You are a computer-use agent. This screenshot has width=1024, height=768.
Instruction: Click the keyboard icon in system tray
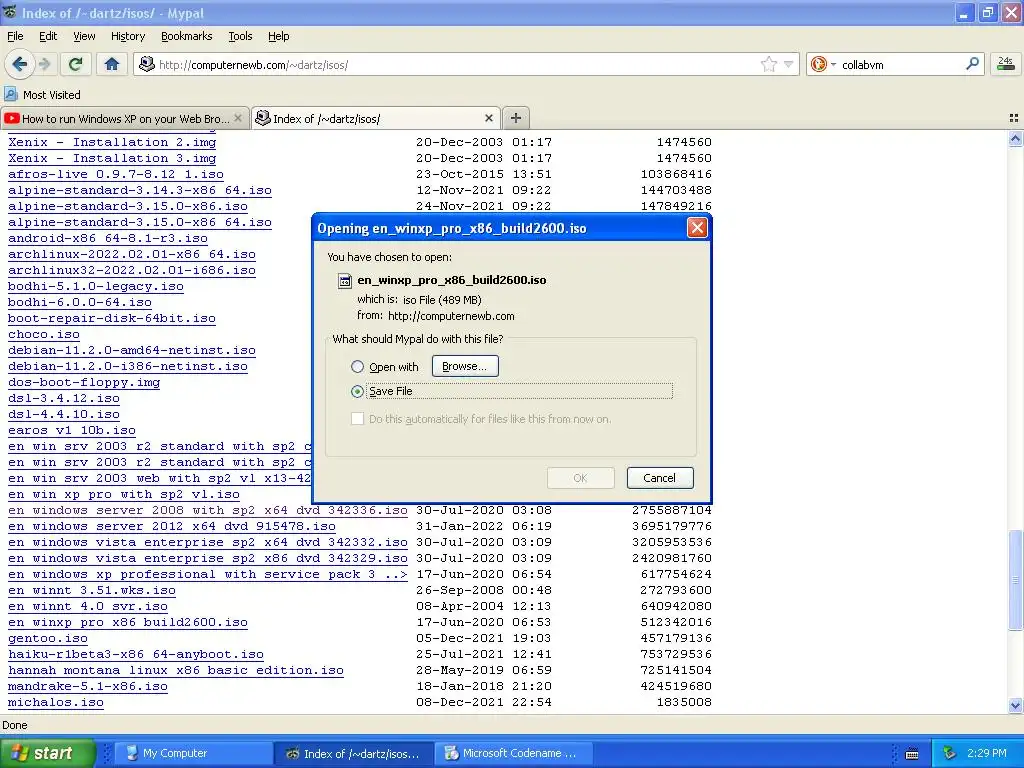pyautogui.click(x=912, y=754)
